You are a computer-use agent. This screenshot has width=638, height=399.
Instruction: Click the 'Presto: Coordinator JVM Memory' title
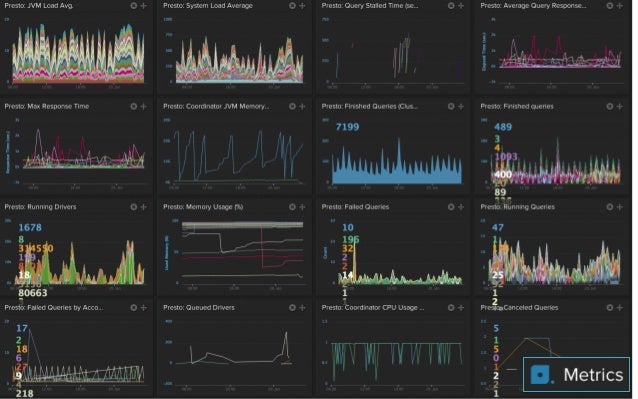tap(216, 106)
